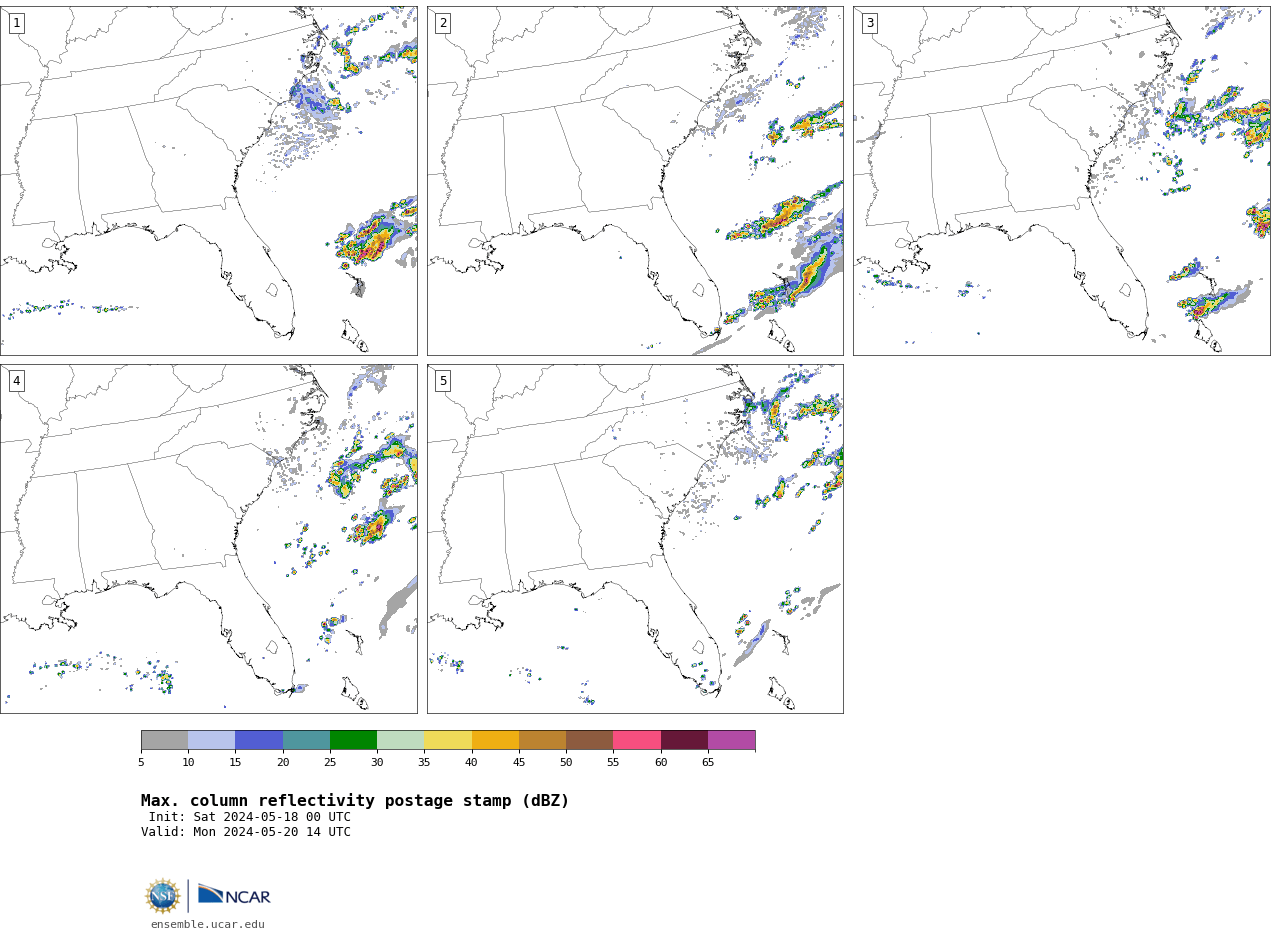
Task: Open ensemble member 1 reflectivity map
Action: point(209,181)
